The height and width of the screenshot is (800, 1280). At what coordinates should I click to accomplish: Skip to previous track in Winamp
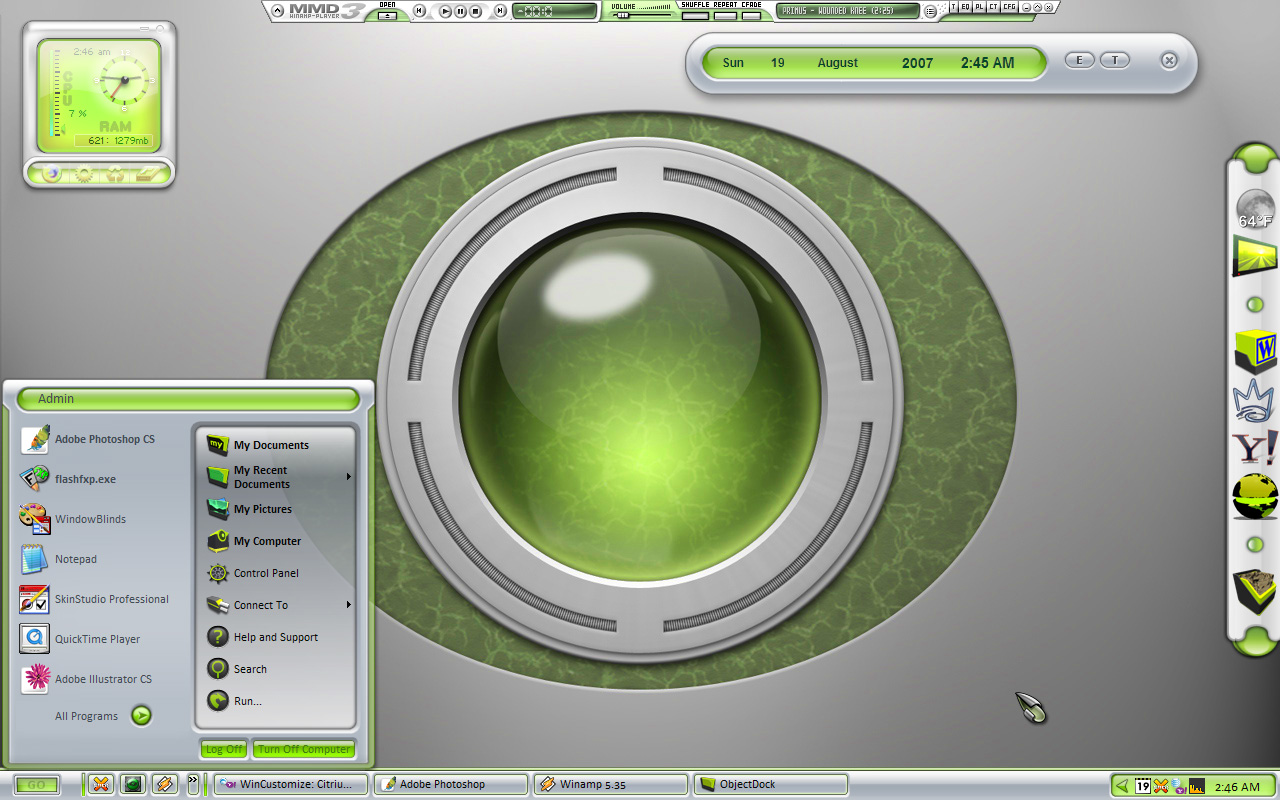[419, 11]
